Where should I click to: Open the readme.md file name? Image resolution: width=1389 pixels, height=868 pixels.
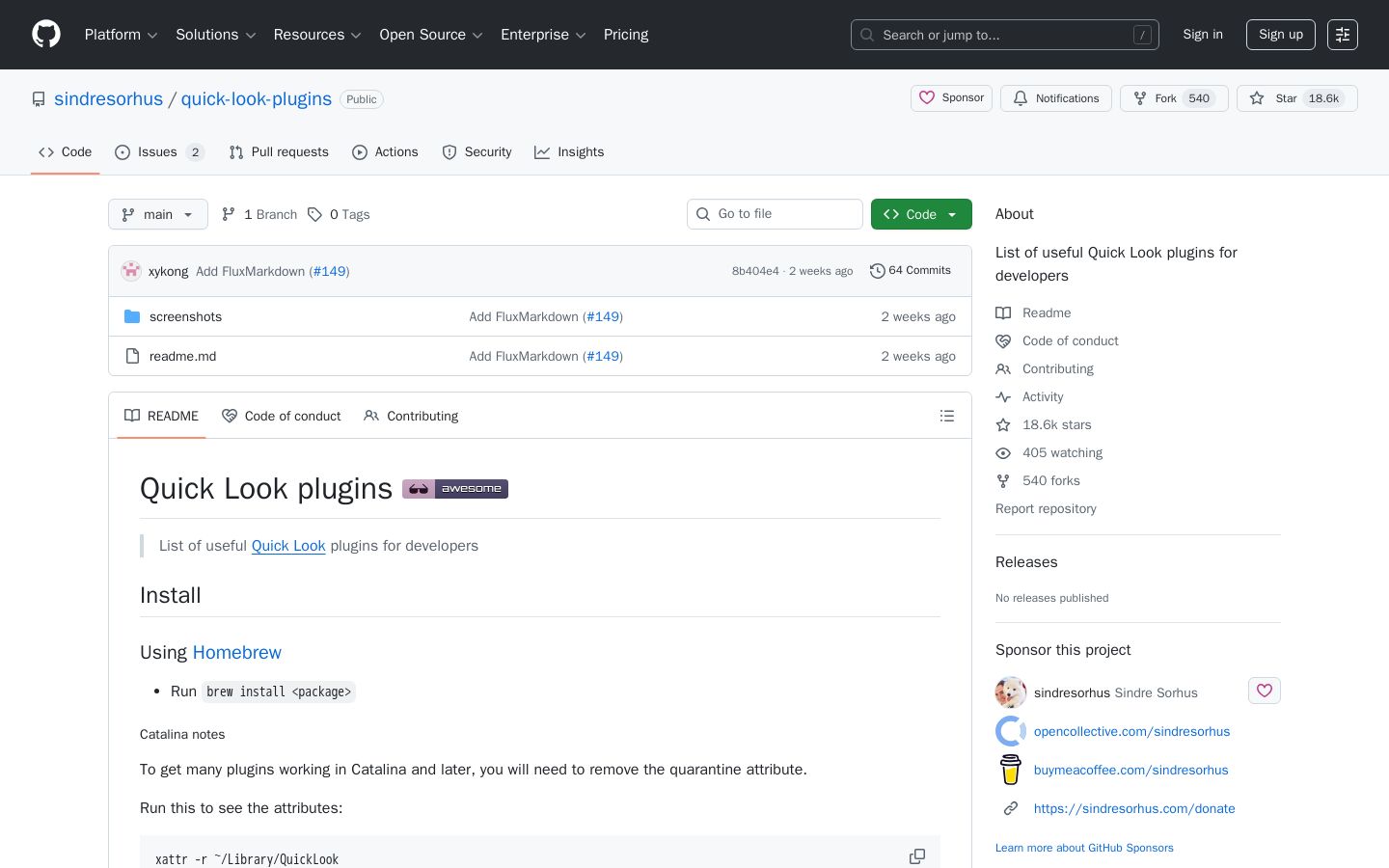[182, 356]
